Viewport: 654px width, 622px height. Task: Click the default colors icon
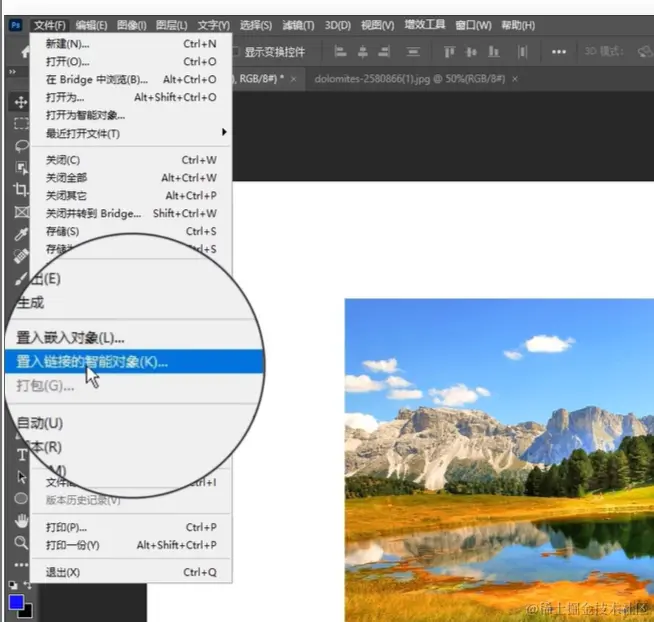tap(13, 585)
